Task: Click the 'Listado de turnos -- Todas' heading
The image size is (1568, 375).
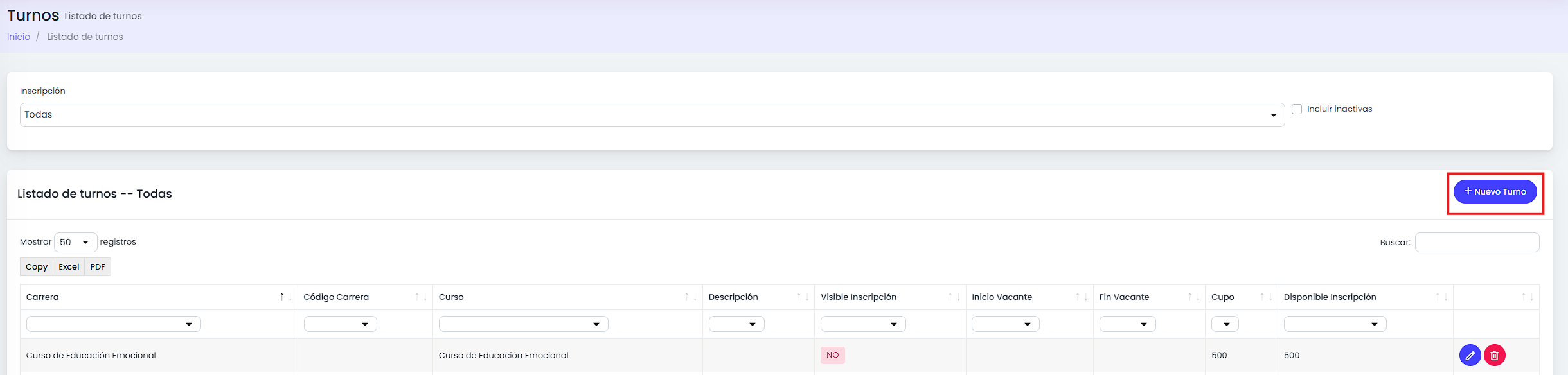Action: 94,194
